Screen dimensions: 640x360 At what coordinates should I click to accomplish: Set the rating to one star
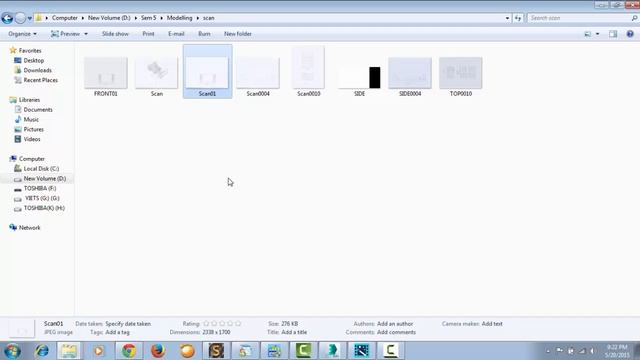click(x=206, y=324)
